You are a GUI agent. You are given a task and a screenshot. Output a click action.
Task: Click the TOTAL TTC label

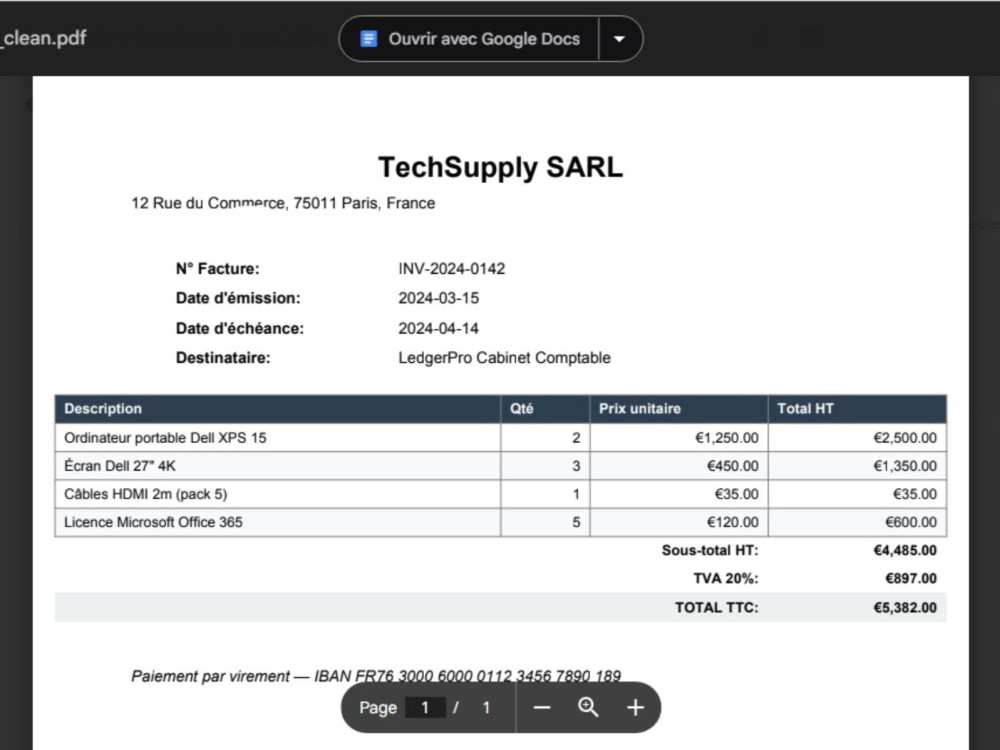click(717, 608)
